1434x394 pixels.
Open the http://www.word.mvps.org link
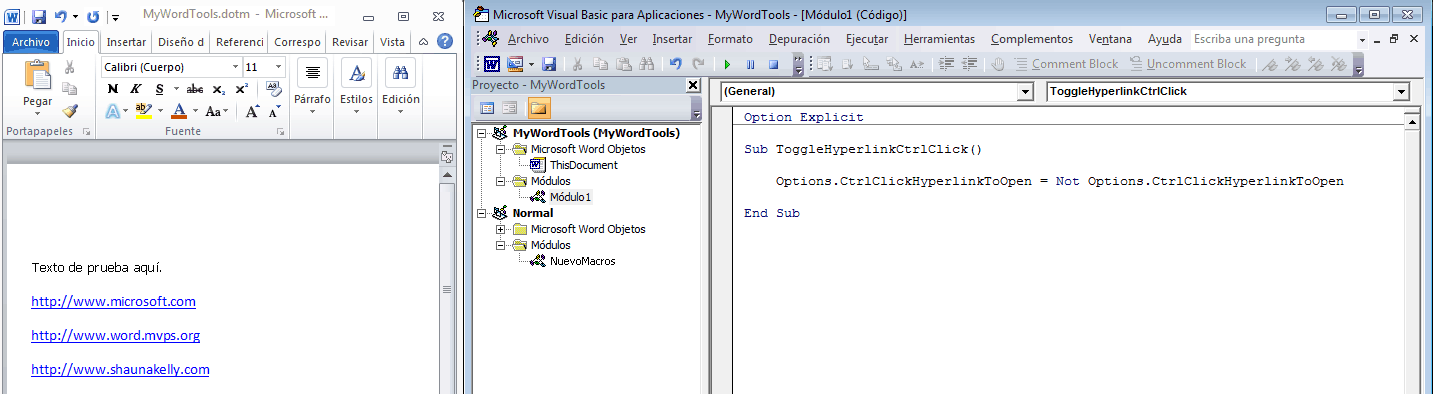point(115,335)
